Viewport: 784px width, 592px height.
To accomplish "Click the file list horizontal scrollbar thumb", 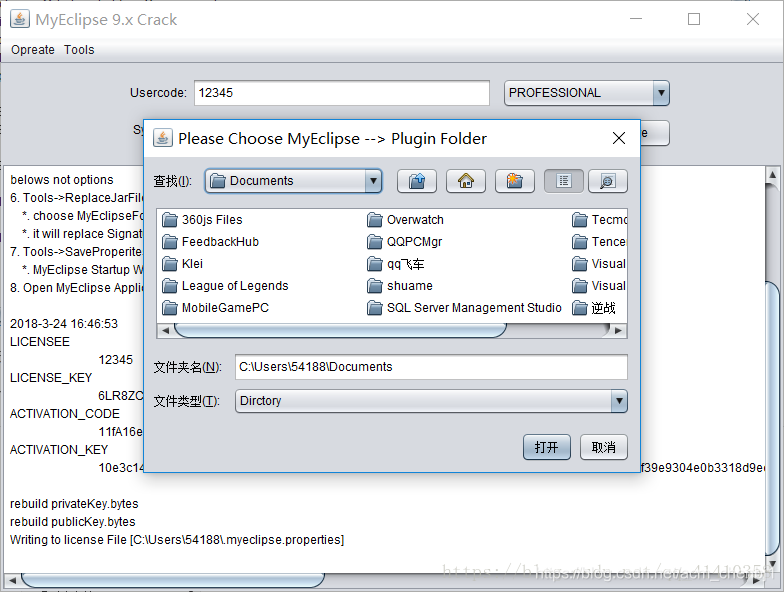I will click(340, 330).
